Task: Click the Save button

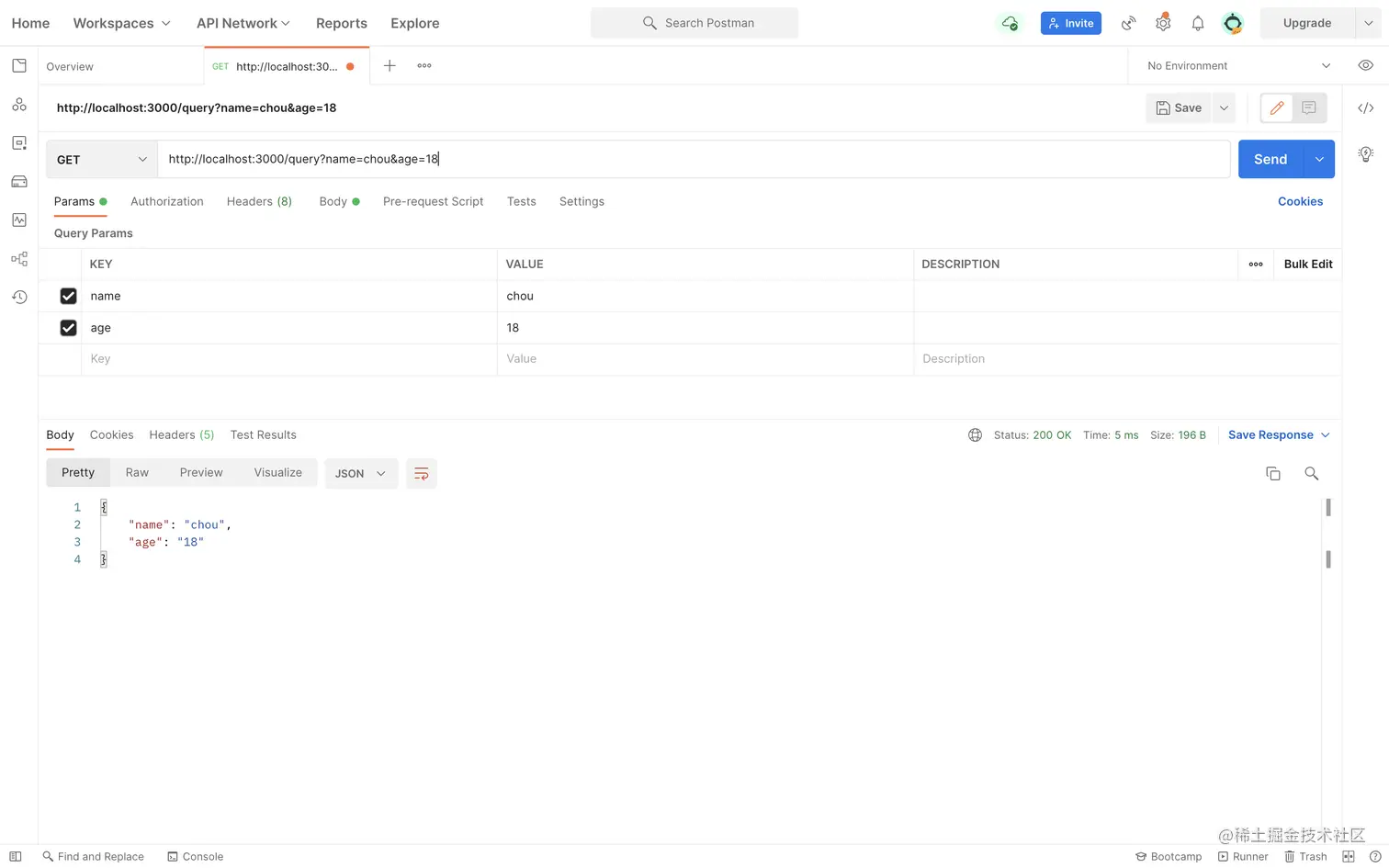Action: point(1179,107)
